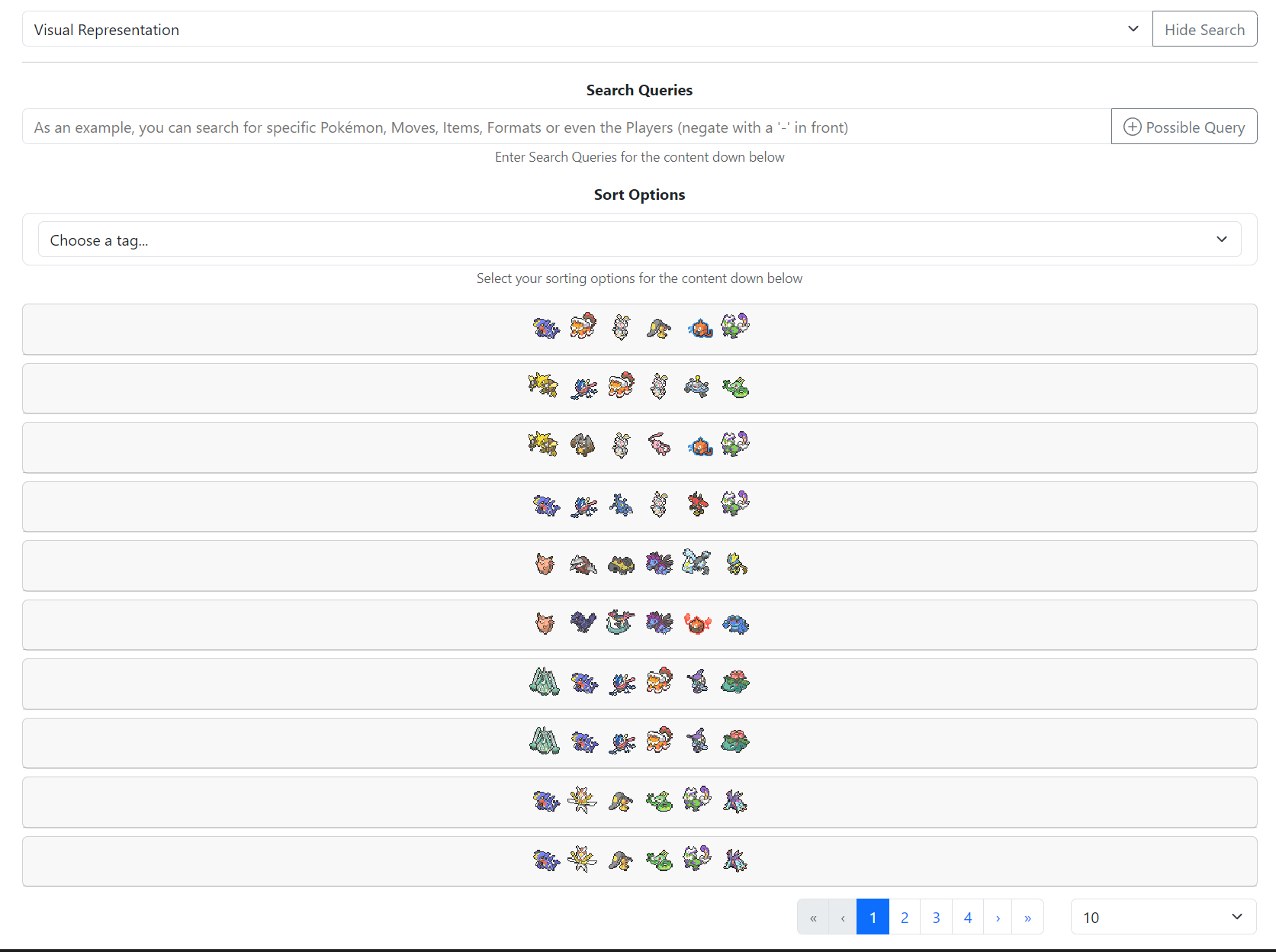Jump to first page with double arrow
The image size is (1276, 952).
coord(813,917)
